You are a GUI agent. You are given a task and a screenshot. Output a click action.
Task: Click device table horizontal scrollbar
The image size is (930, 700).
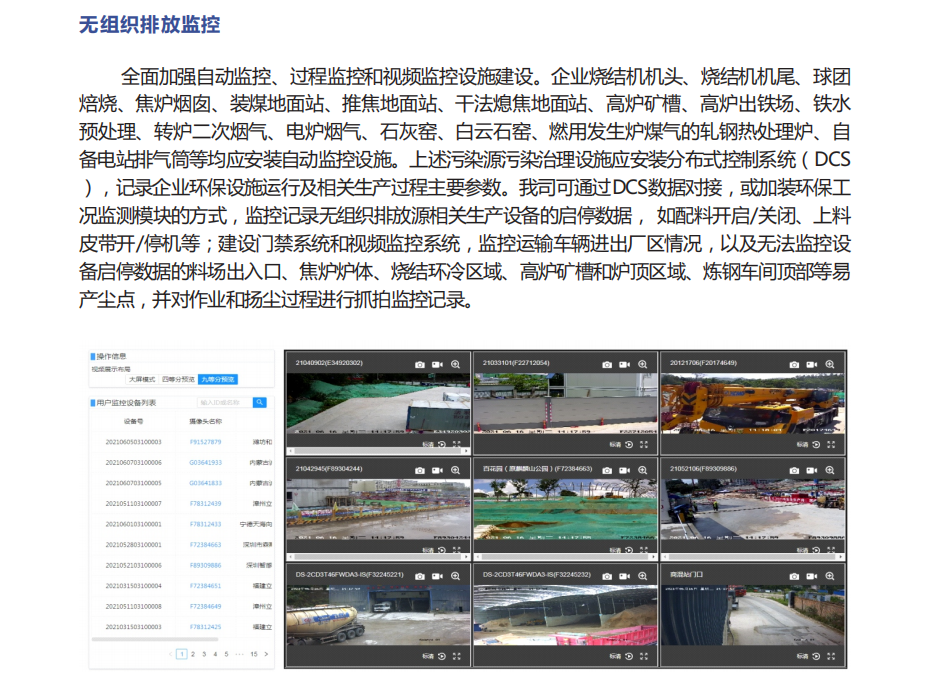point(155,639)
